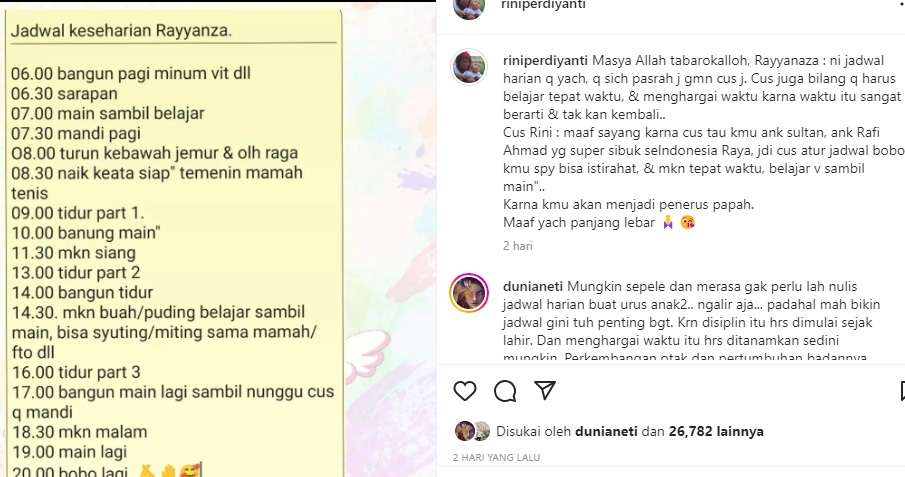Open dunianeti profile picture with story ring
905x477 pixels.
click(x=469, y=293)
